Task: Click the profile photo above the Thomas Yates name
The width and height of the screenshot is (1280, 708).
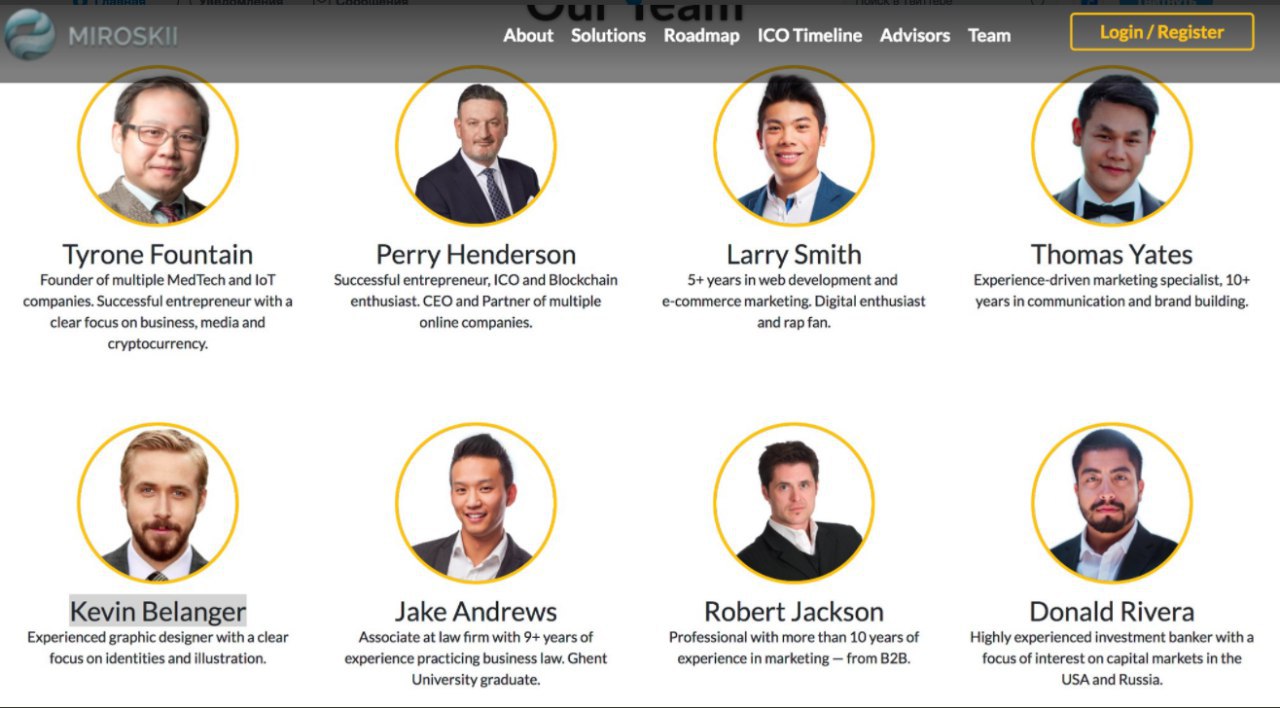Action: point(1112,146)
